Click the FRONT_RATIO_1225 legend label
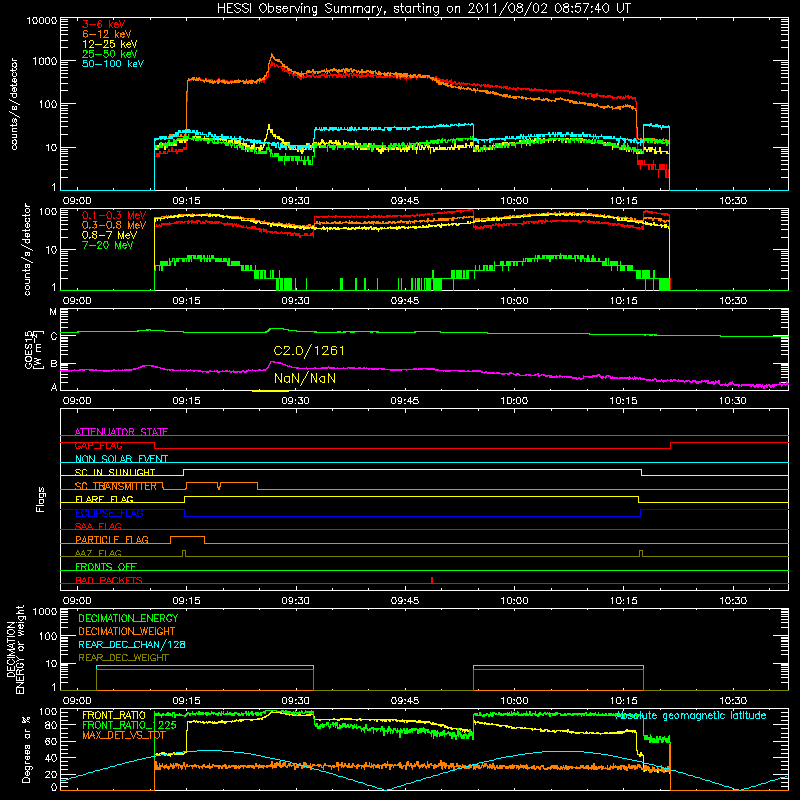 (129, 725)
